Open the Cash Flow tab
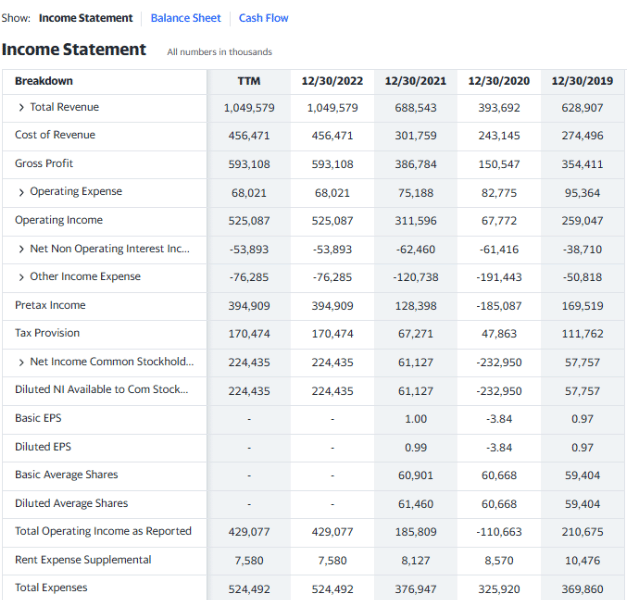 [x=263, y=18]
